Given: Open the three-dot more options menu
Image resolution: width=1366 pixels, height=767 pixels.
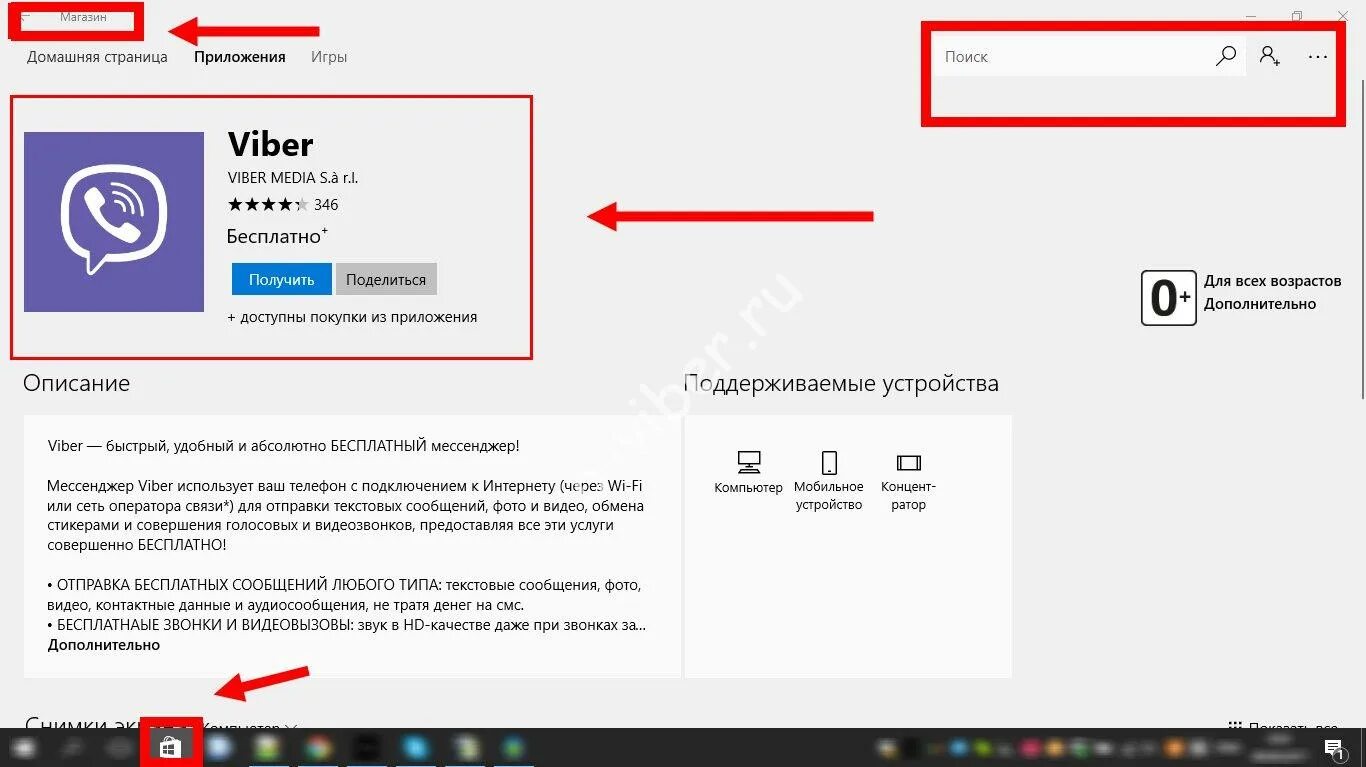Looking at the screenshot, I should tap(1318, 57).
